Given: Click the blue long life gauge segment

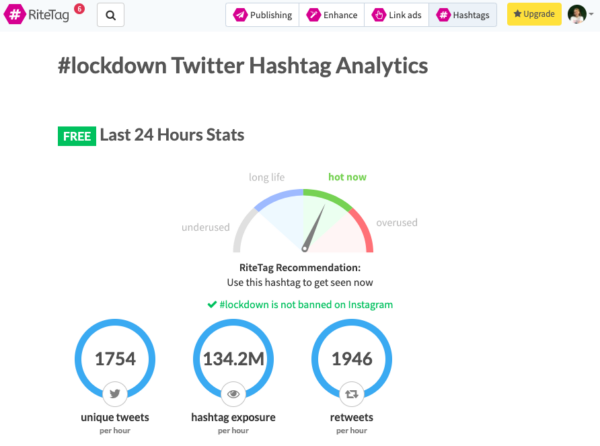Looking at the screenshot, I should (x=279, y=198).
